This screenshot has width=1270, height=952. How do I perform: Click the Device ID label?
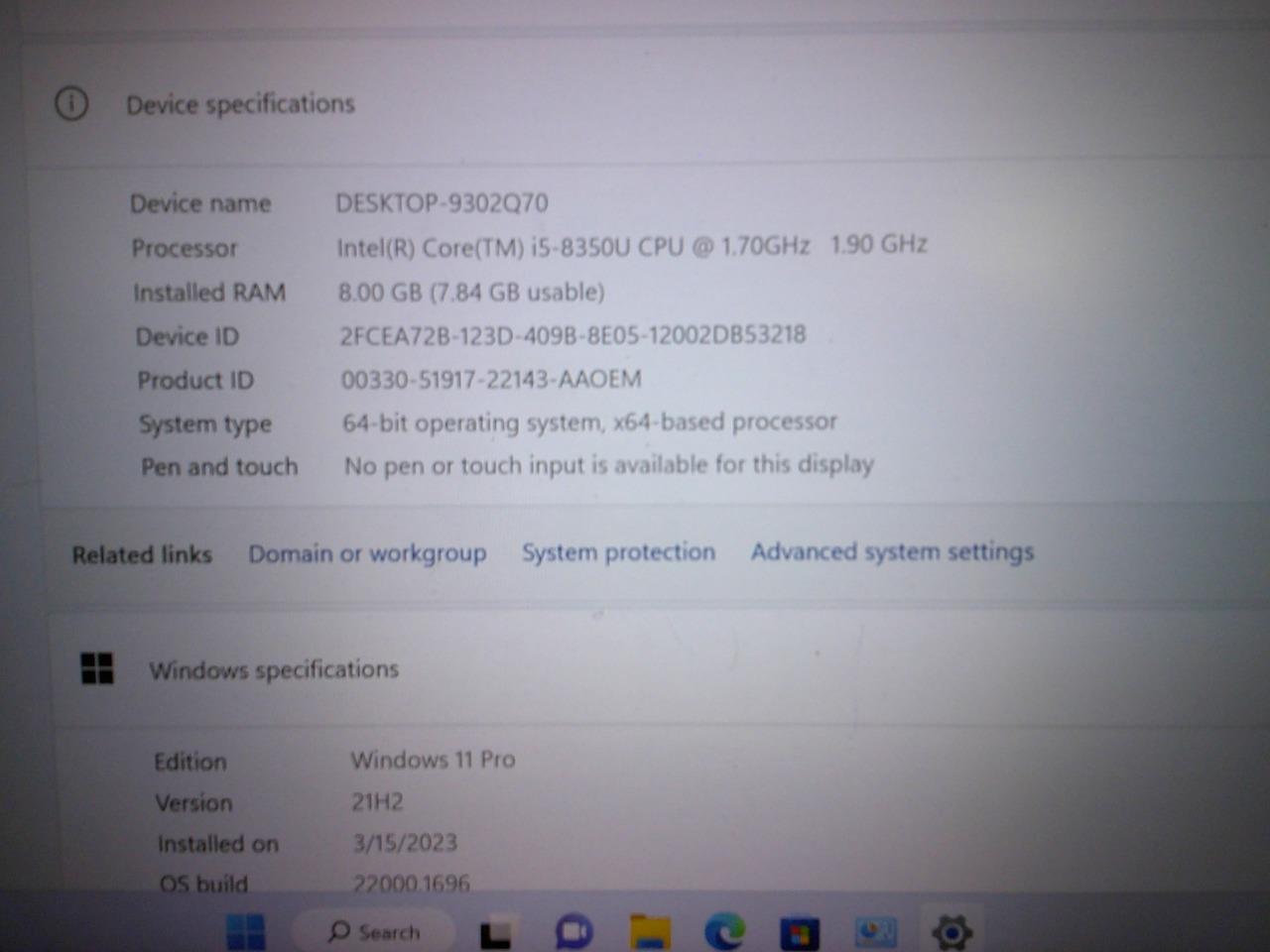coord(188,336)
